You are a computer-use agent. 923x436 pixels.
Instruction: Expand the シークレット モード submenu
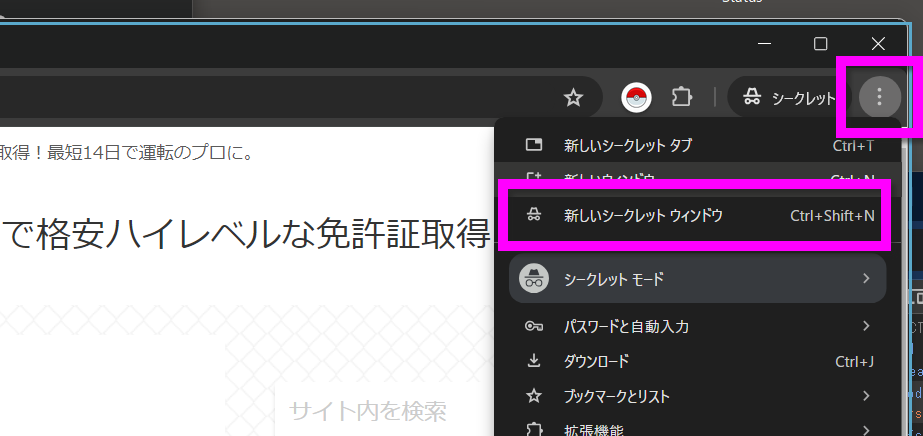pyautogui.click(x=698, y=278)
